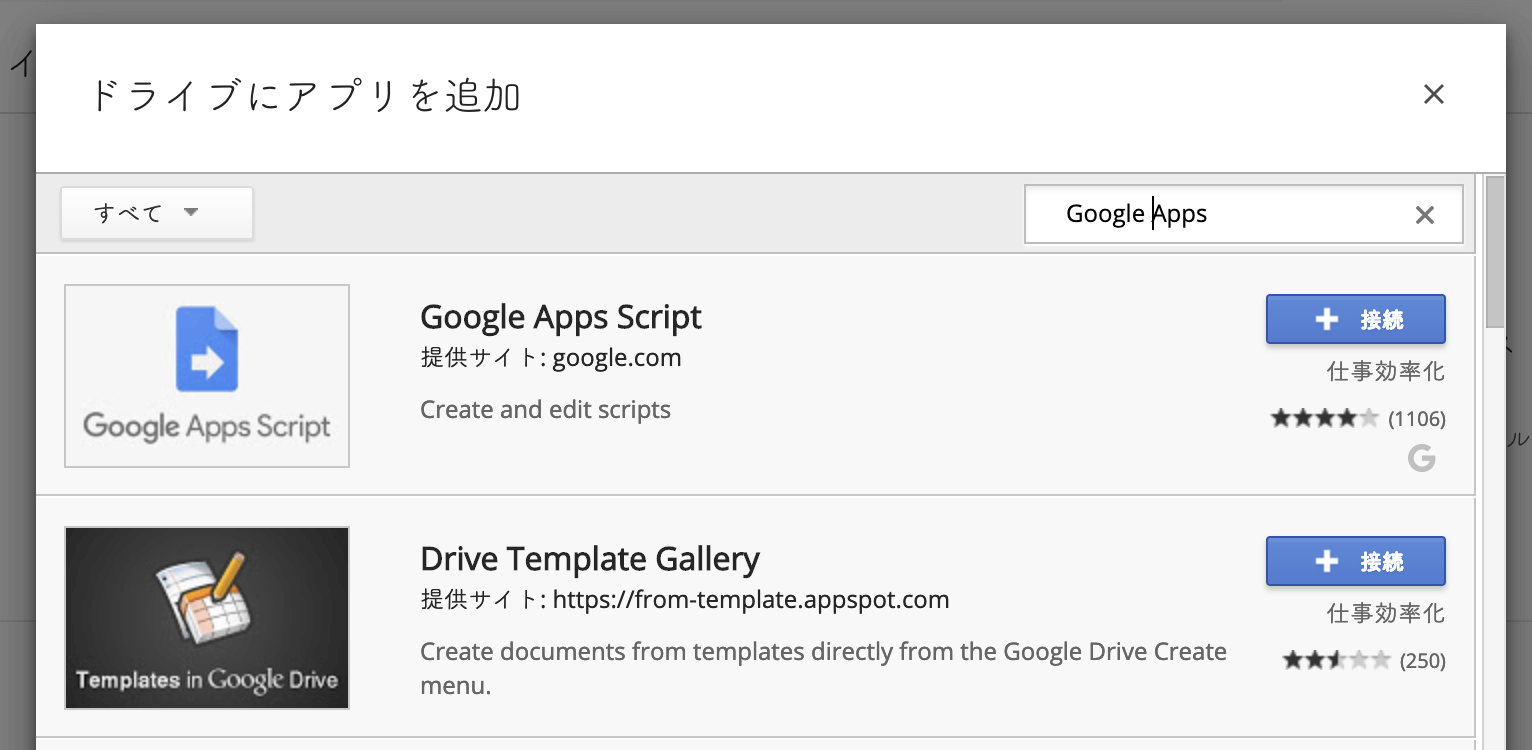Clear the search box text
Viewport: 1532px width, 750px height.
1424,215
